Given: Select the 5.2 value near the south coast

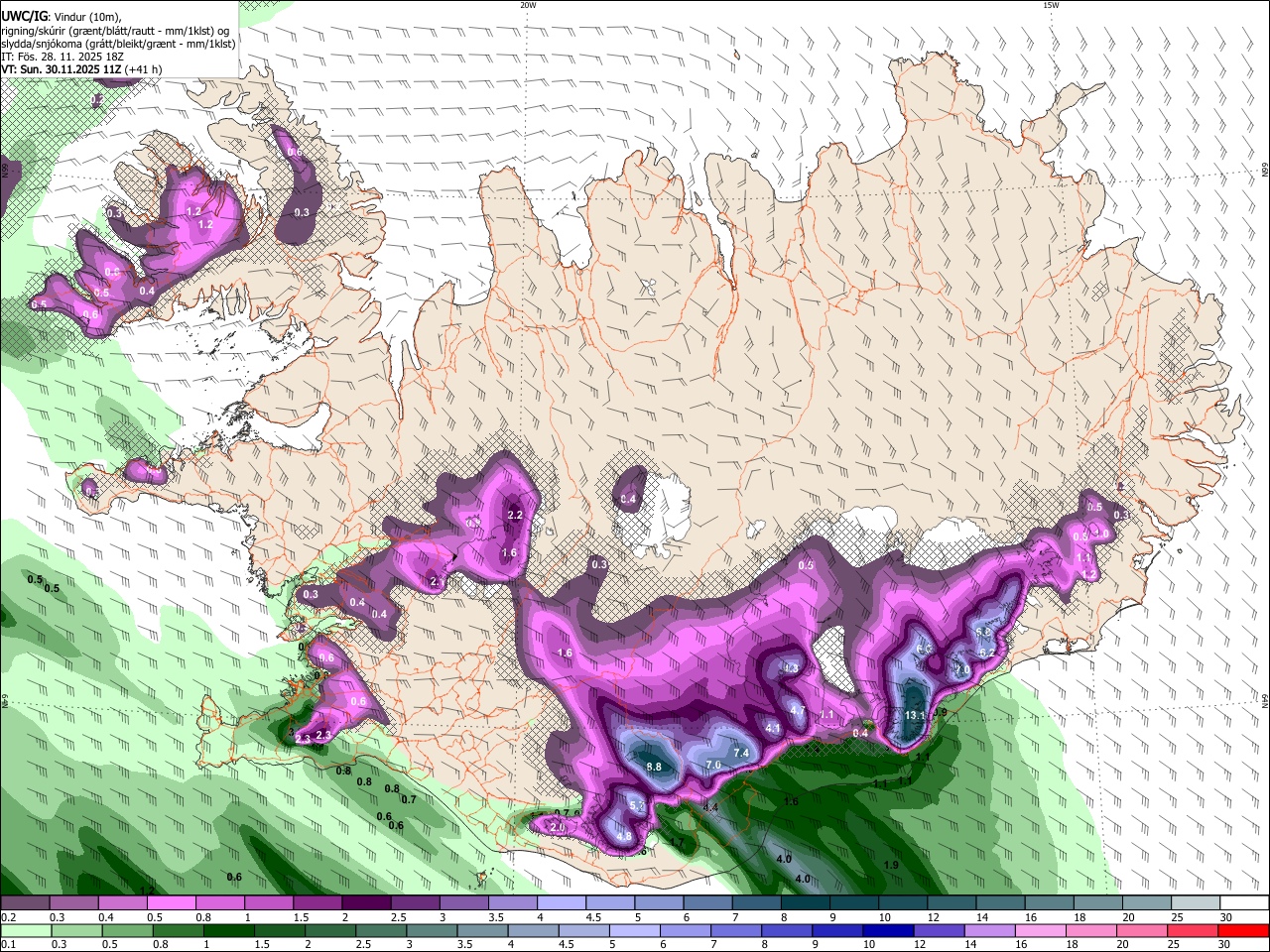Looking at the screenshot, I should pyautogui.click(x=637, y=807).
